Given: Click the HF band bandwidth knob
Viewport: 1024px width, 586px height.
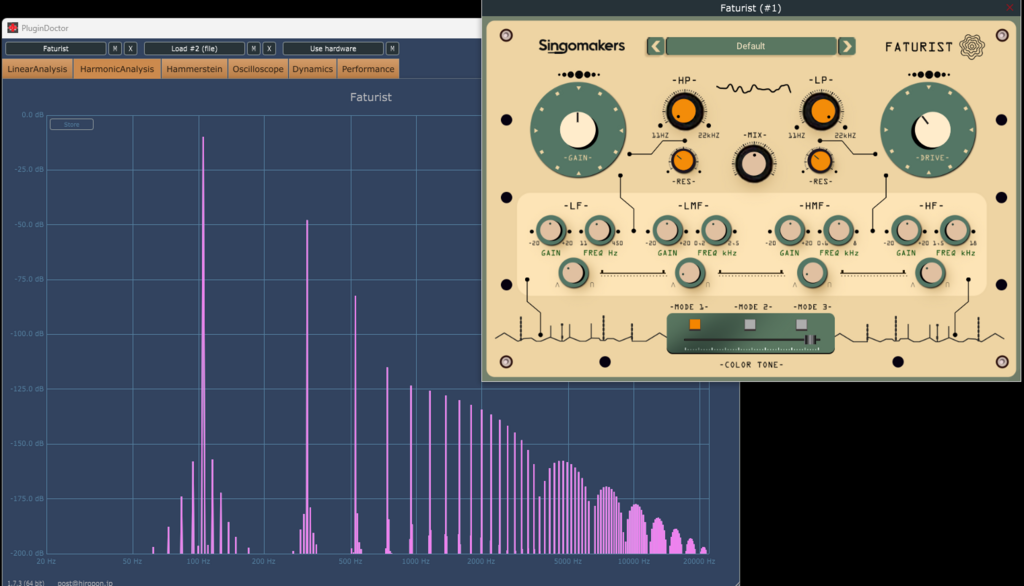Looking at the screenshot, I should (931, 273).
